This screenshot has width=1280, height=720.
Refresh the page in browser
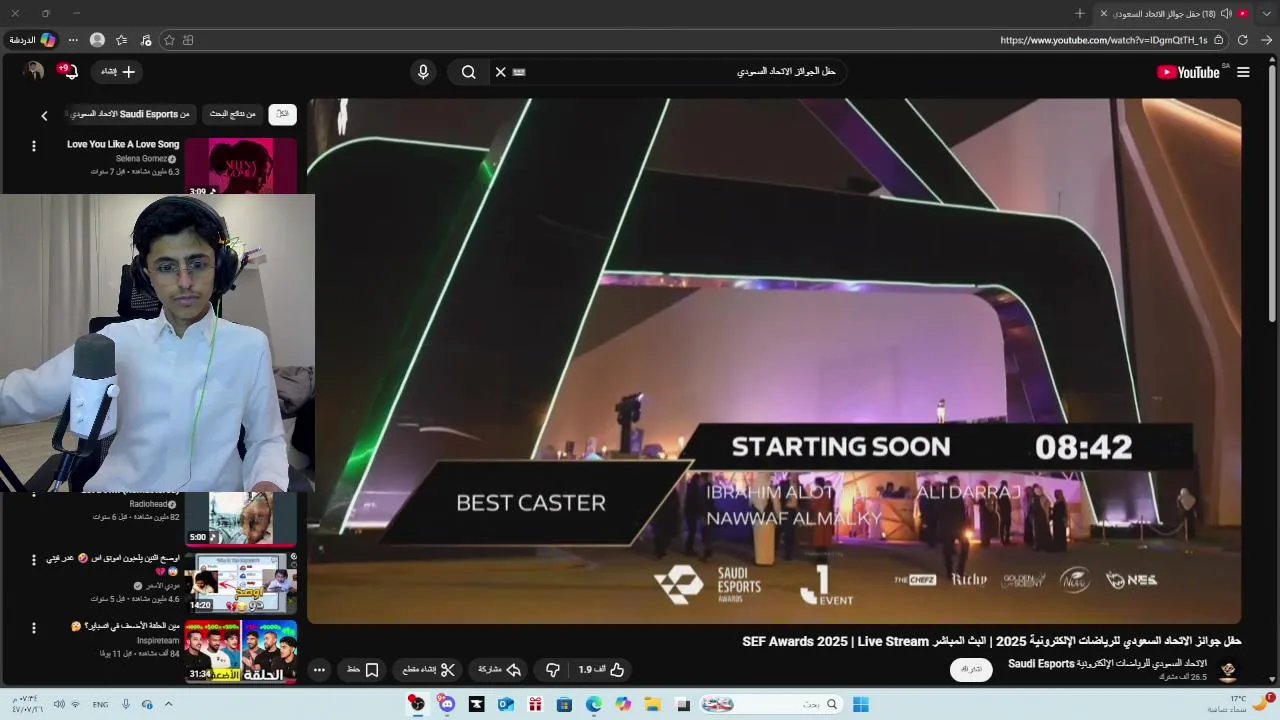(x=1243, y=40)
